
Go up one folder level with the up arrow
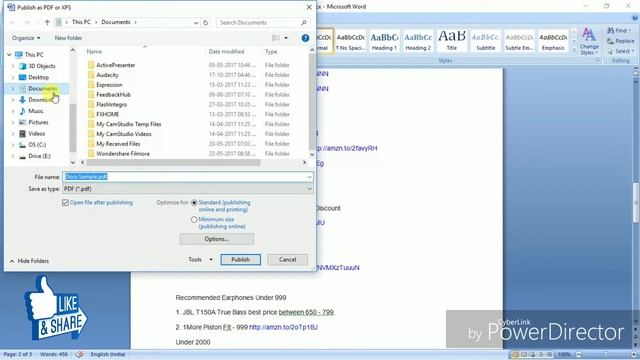[47, 22]
